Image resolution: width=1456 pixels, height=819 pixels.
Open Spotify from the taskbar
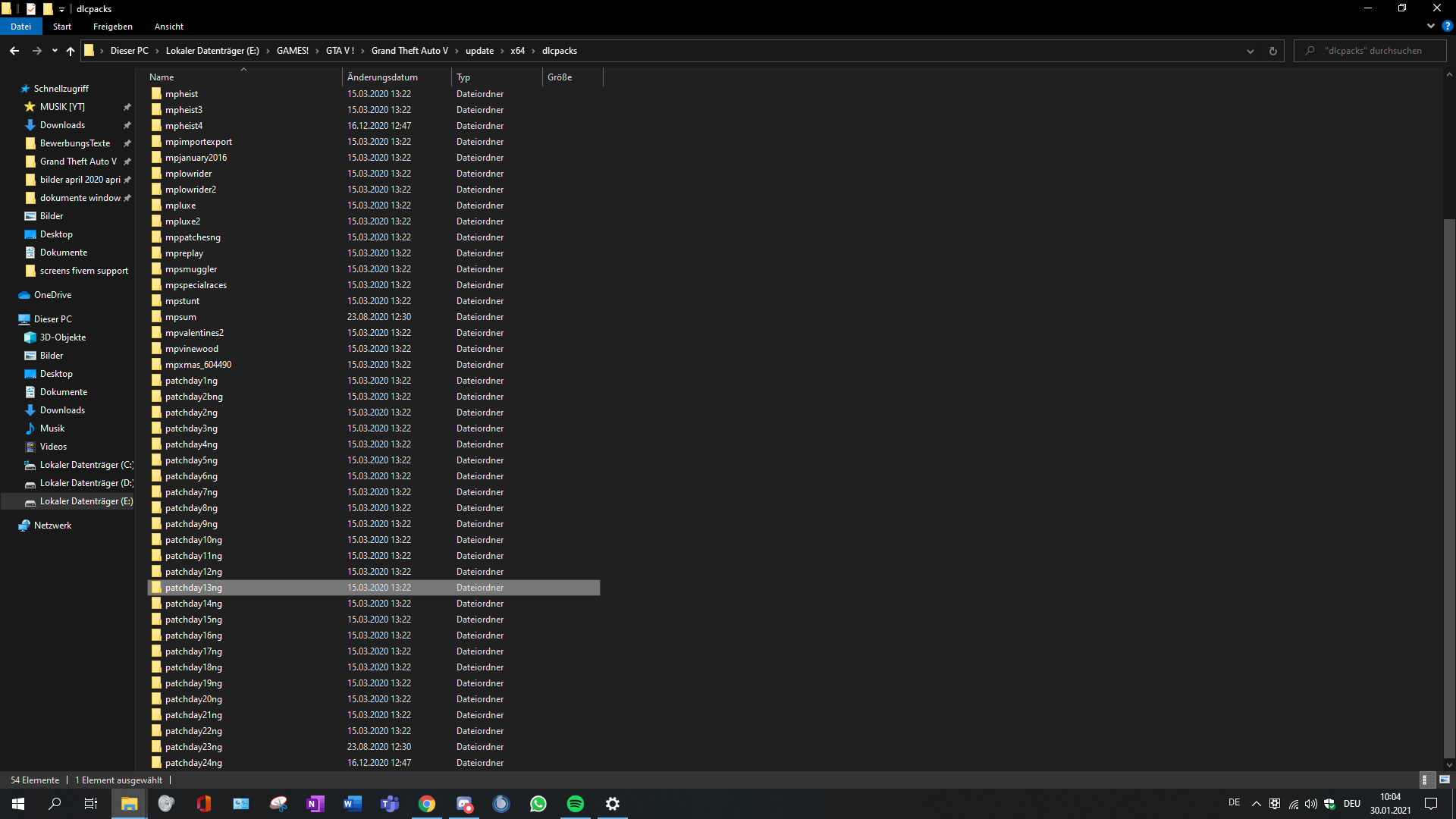point(576,804)
